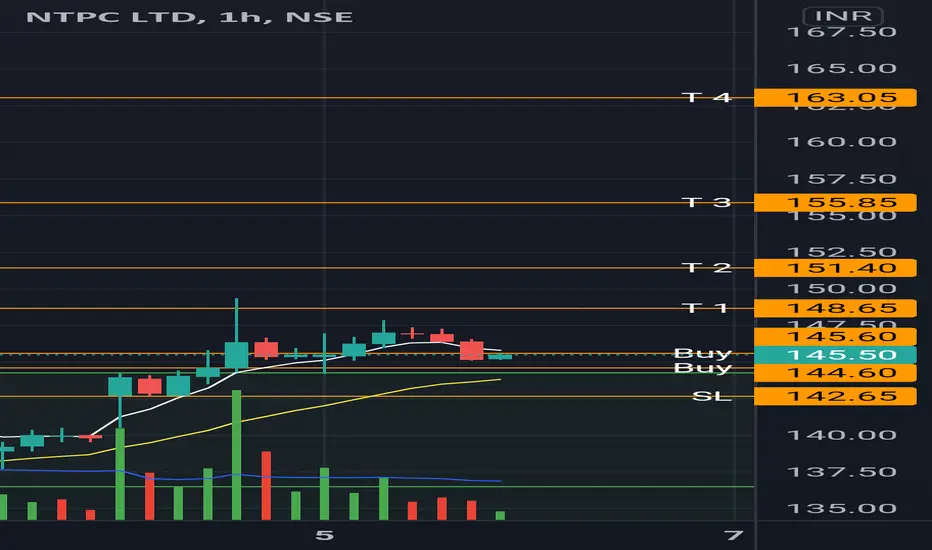This screenshot has height=550, width=932.
Task: Select the T 2 line label
Action: tap(706, 268)
